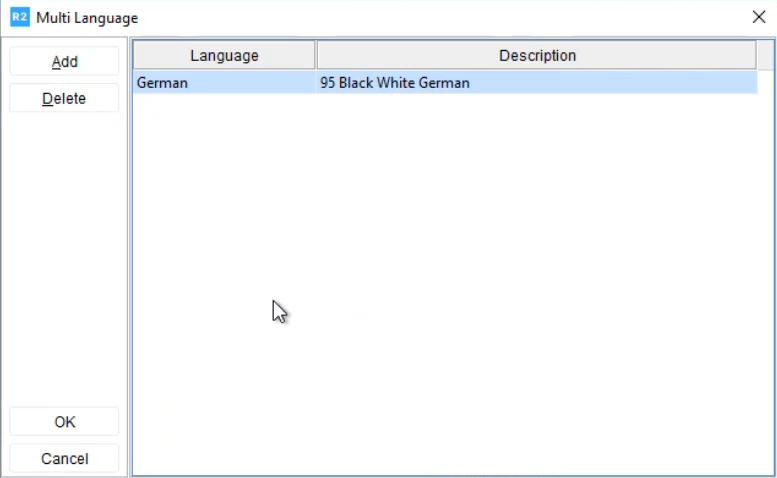Viewport: 777px width, 478px height.
Task: Click blank space right of description text in row
Action: point(620,83)
